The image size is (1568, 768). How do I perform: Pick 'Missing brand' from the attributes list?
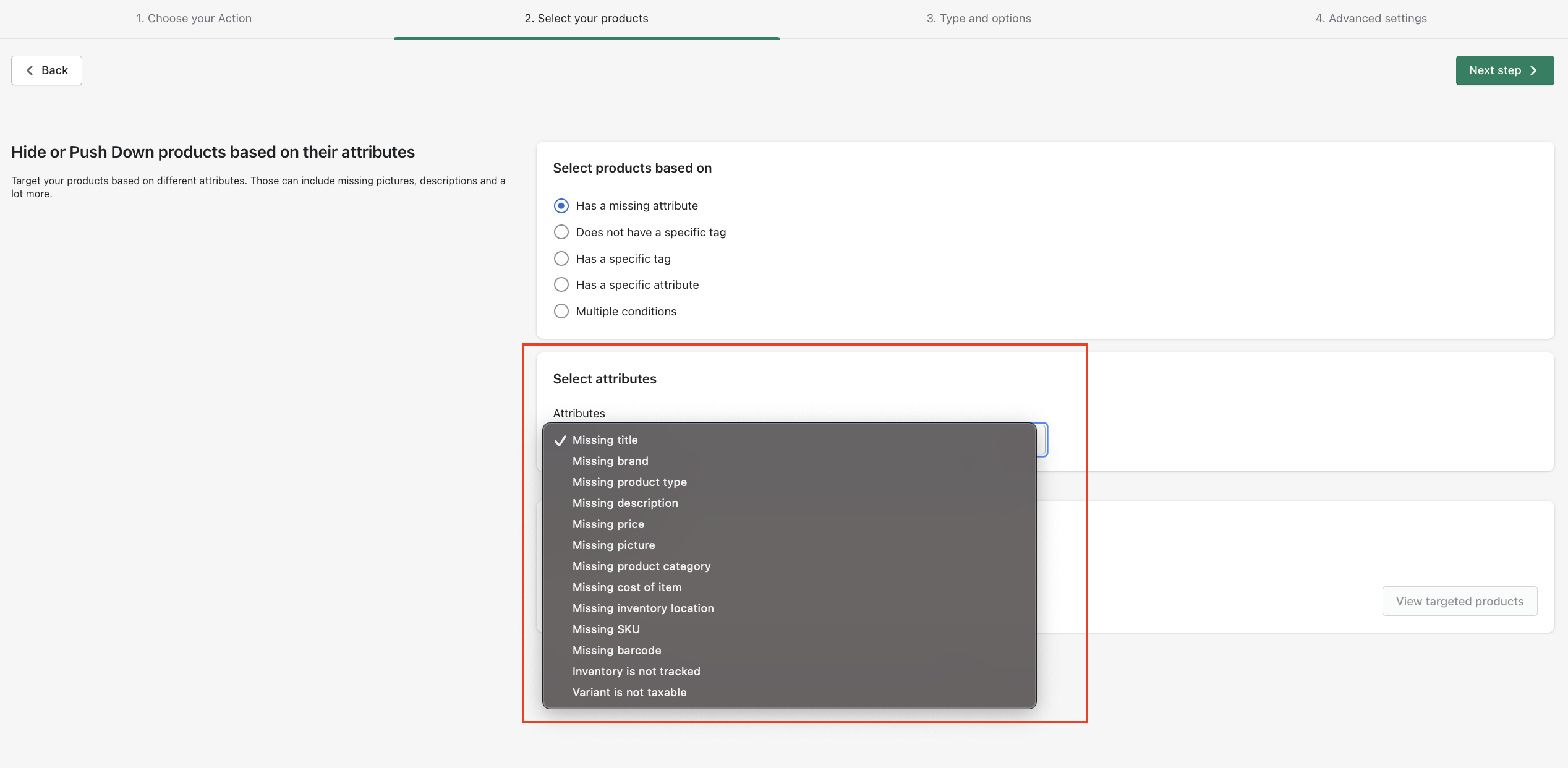pos(610,461)
